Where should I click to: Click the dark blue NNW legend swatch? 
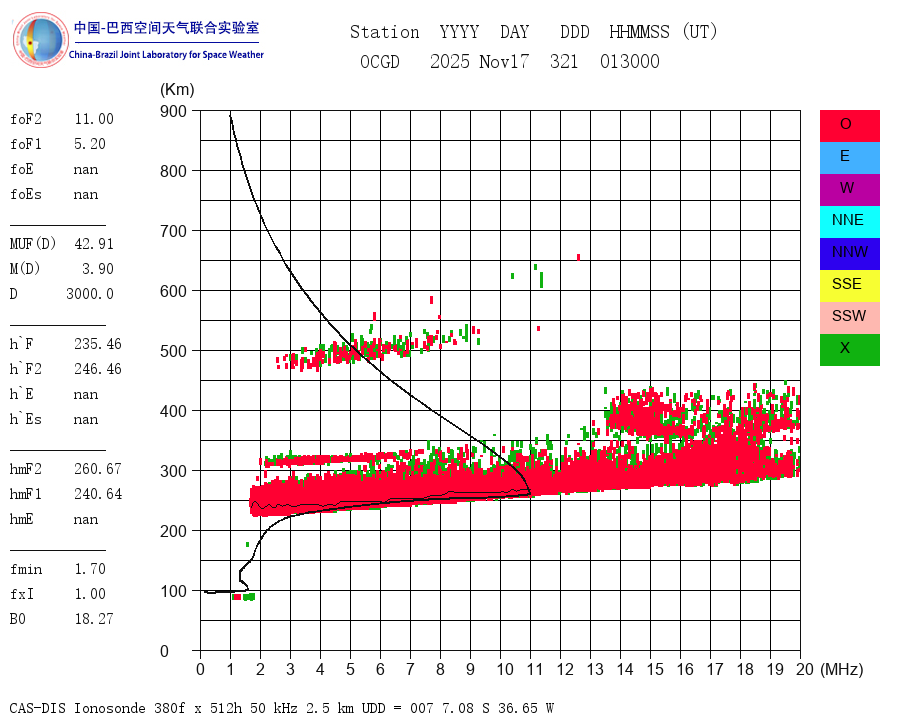click(x=849, y=252)
